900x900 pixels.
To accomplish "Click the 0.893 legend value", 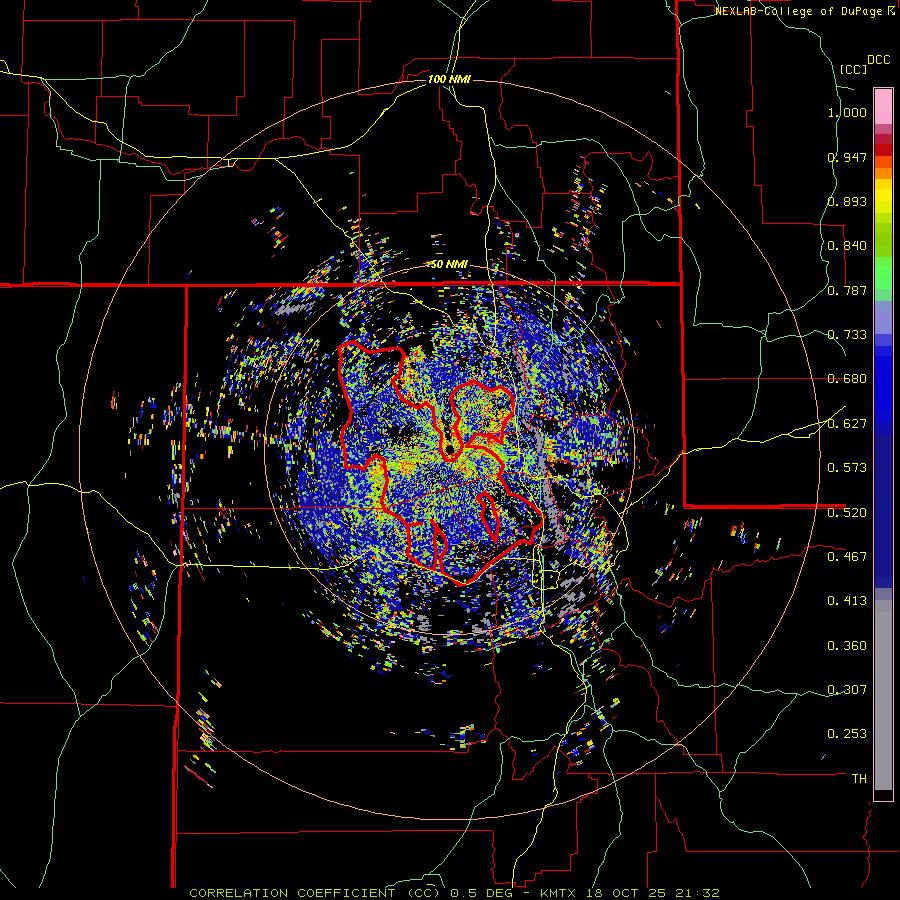I will point(847,201).
